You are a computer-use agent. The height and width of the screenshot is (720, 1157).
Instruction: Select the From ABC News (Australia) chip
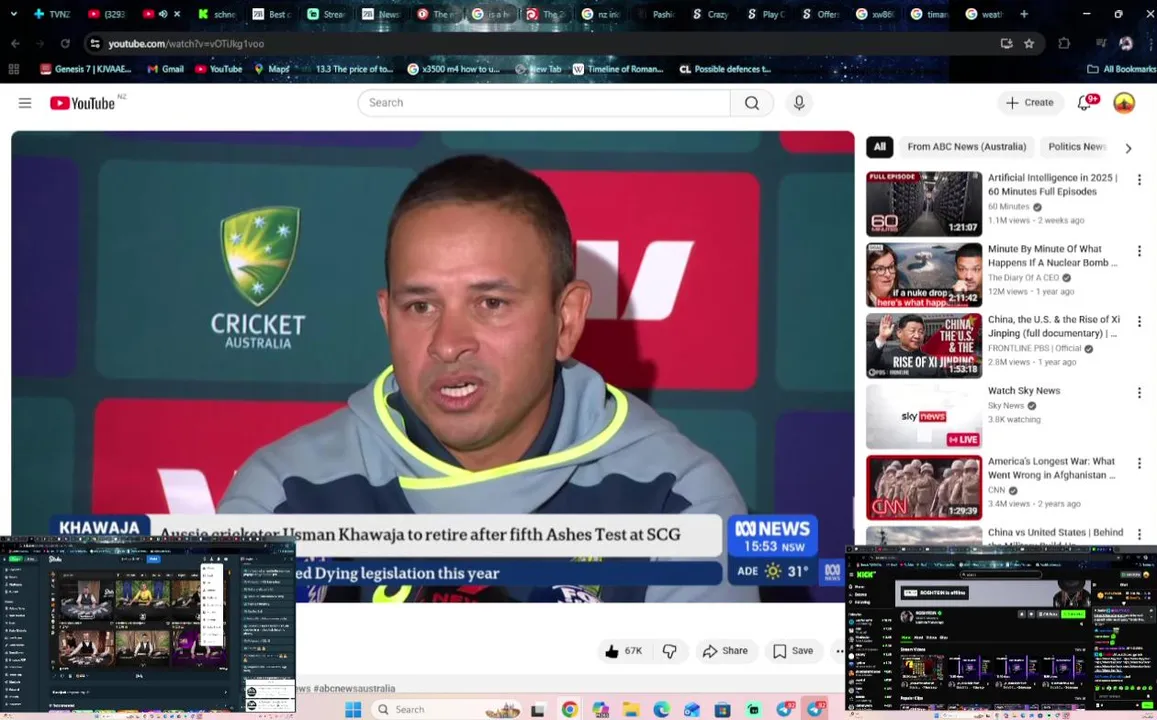pos(967,147)
